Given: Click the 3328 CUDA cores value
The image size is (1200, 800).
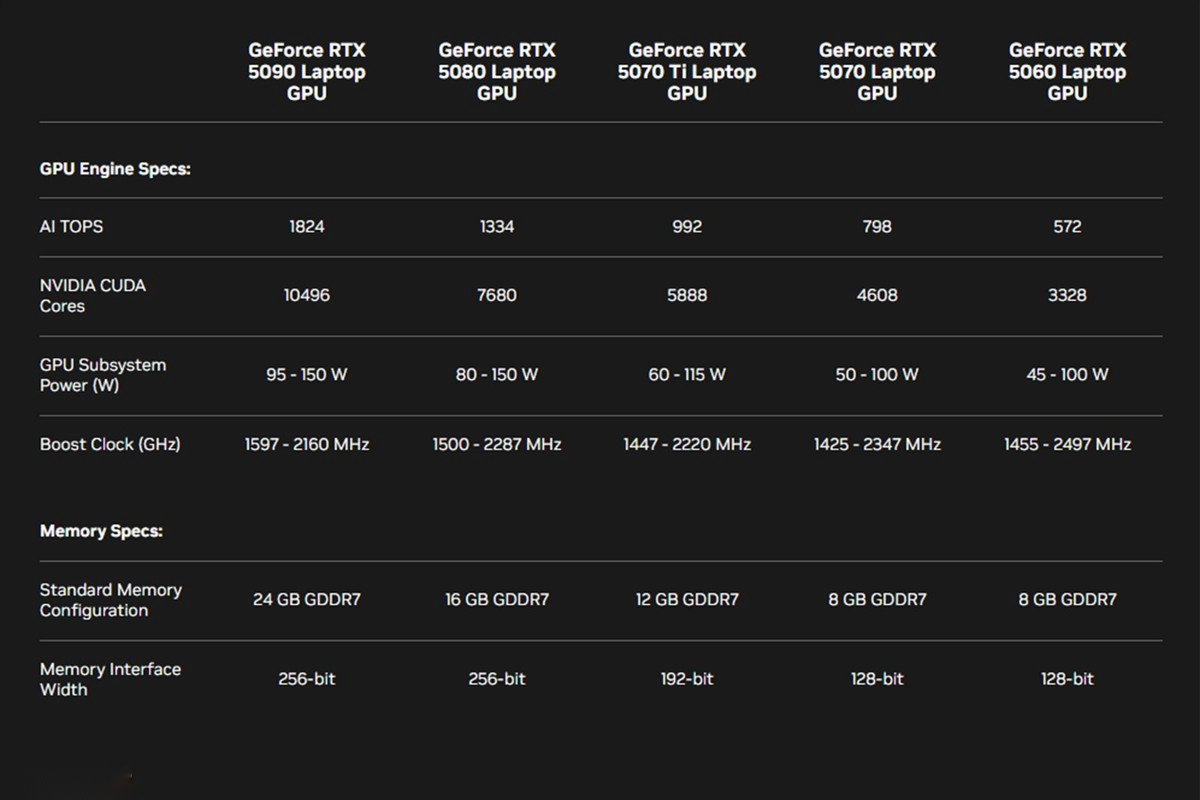Looking at the screenshot, I should (1067, 296).
